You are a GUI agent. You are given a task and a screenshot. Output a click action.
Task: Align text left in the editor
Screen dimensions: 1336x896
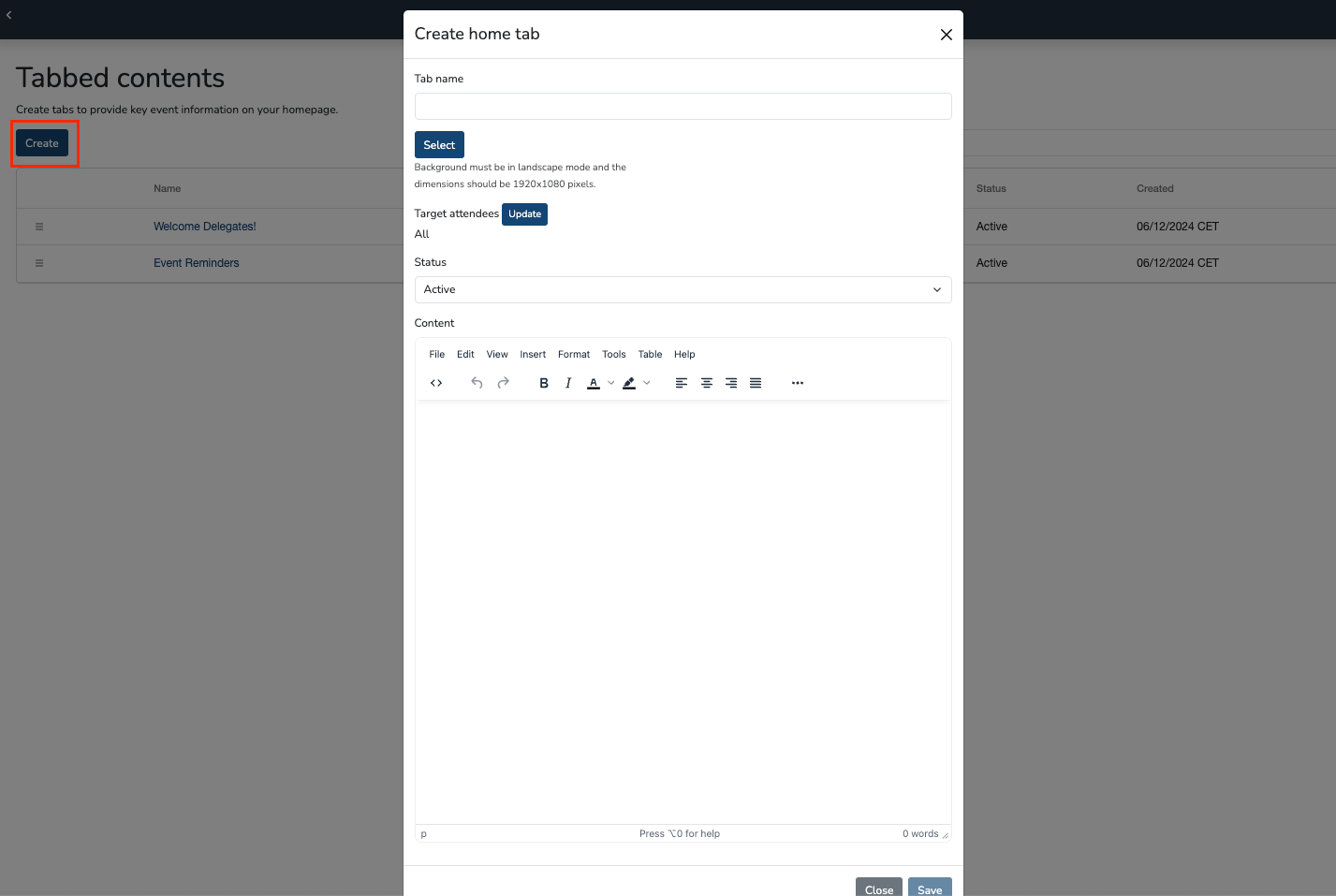682,383
